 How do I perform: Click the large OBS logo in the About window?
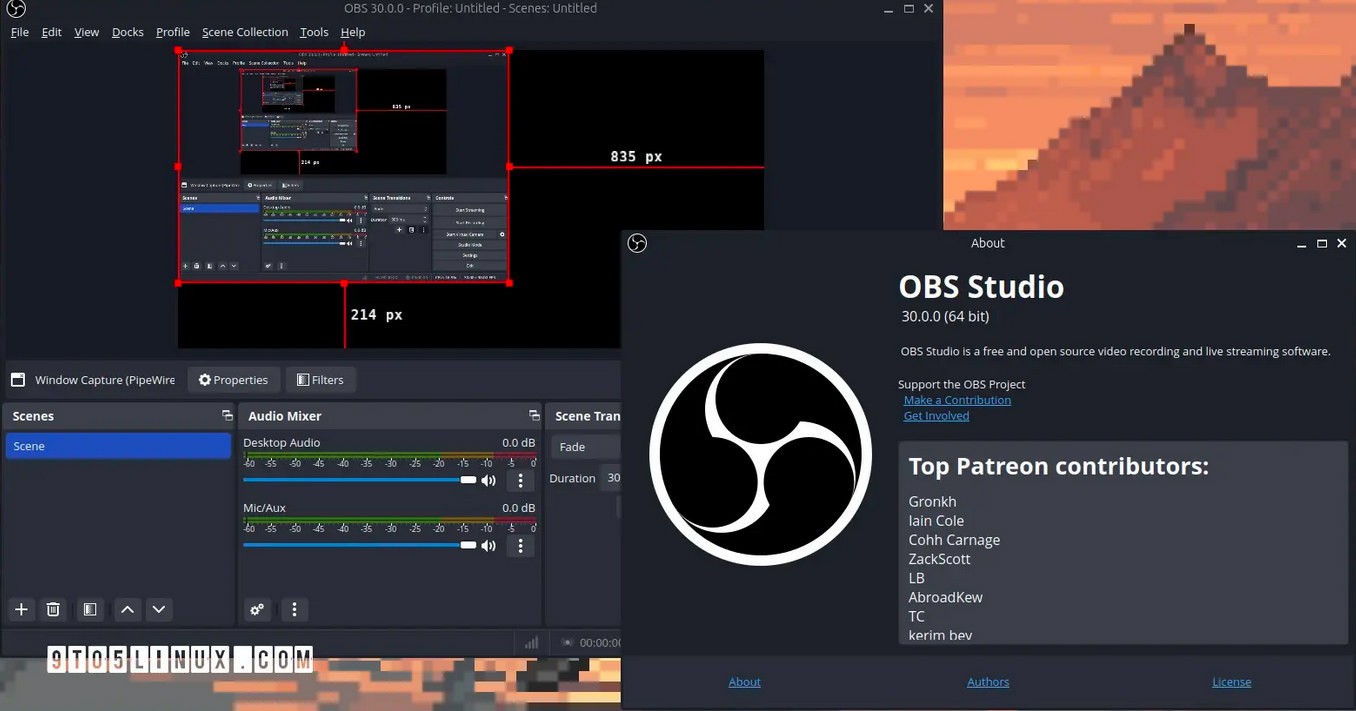click(x=760, y=454)
